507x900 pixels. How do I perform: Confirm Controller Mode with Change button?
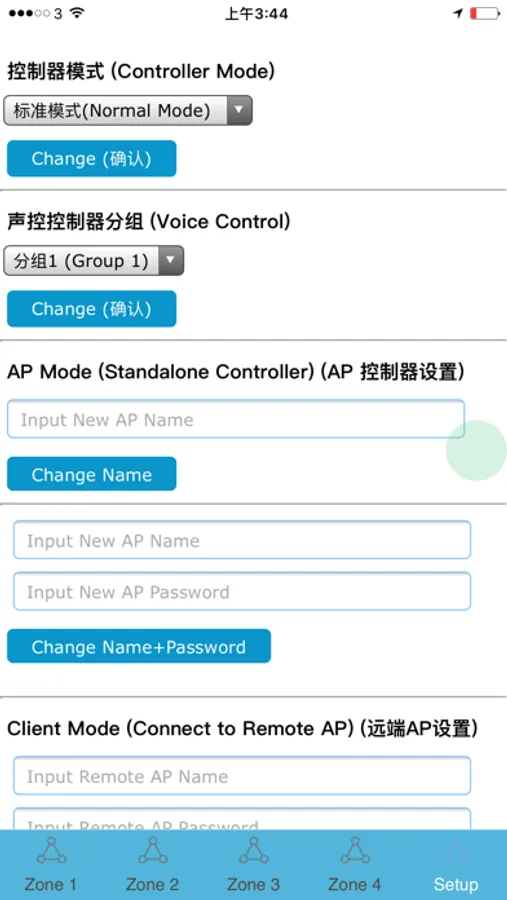click(91, 158)
